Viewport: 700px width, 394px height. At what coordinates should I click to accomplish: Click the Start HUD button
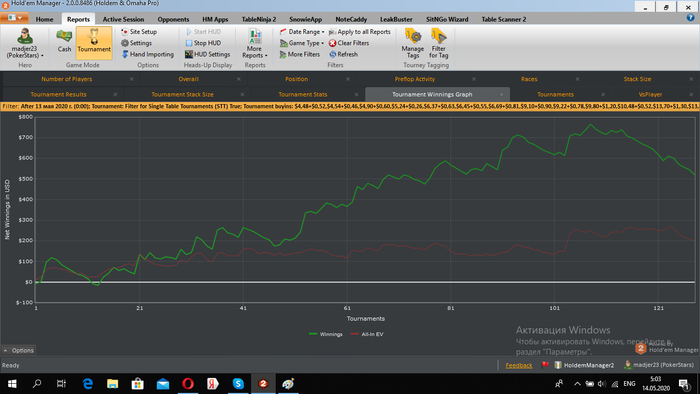point(203,32)
